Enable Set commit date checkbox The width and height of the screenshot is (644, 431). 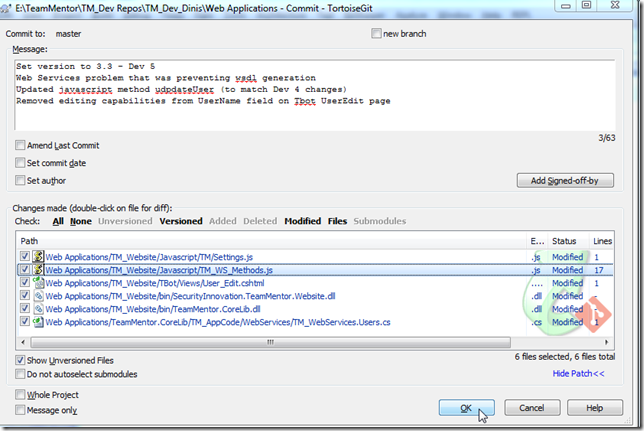(20, 163)
